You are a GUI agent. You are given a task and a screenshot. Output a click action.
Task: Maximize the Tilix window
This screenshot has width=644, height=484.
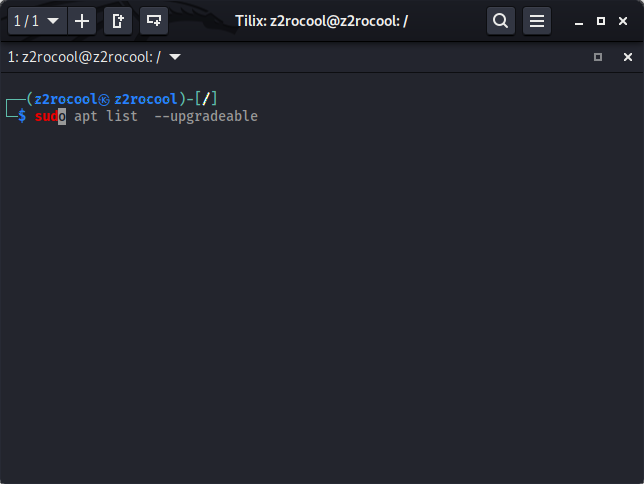(601, 21)
